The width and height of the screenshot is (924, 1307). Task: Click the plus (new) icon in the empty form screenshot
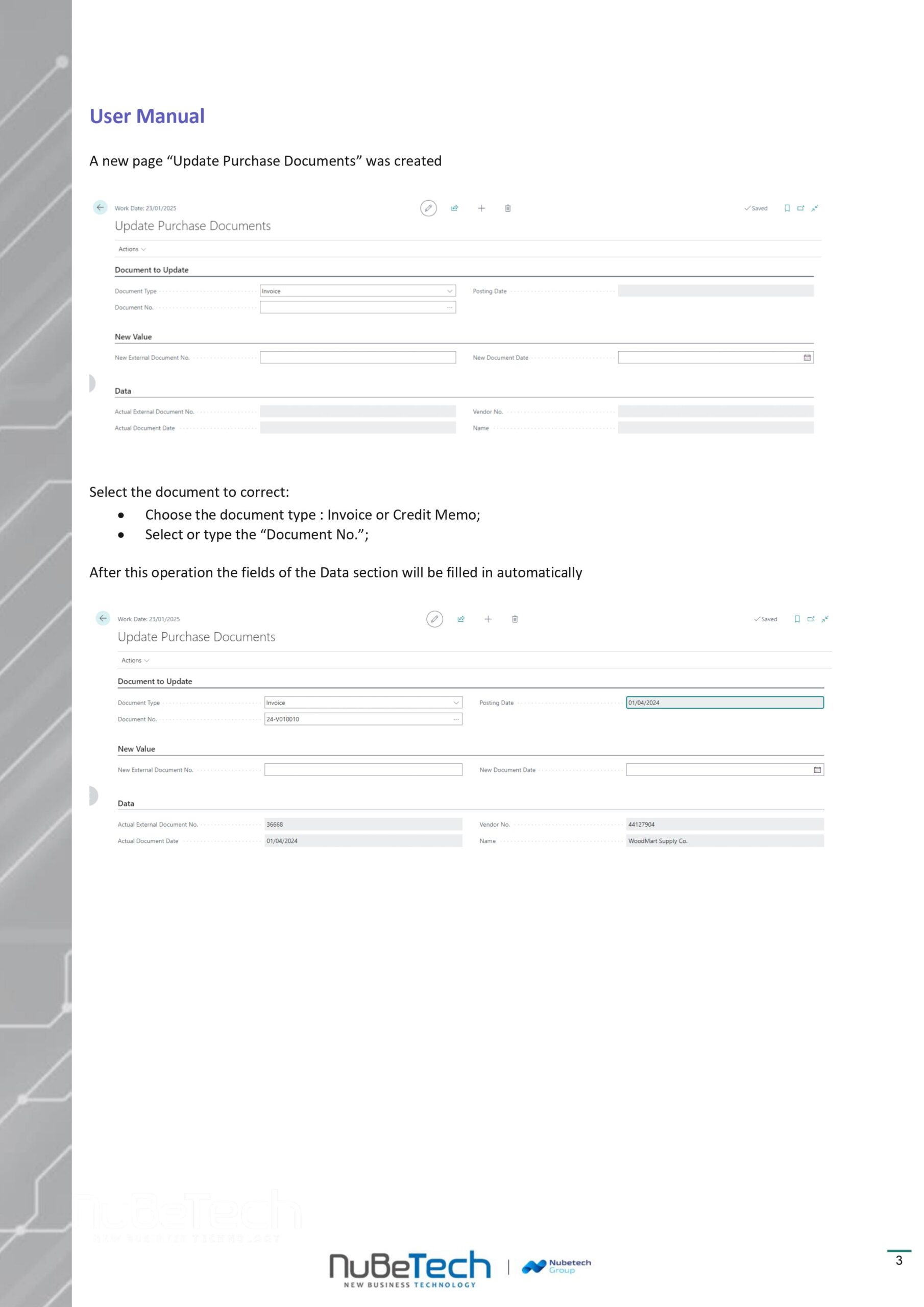tap(481, 208)
